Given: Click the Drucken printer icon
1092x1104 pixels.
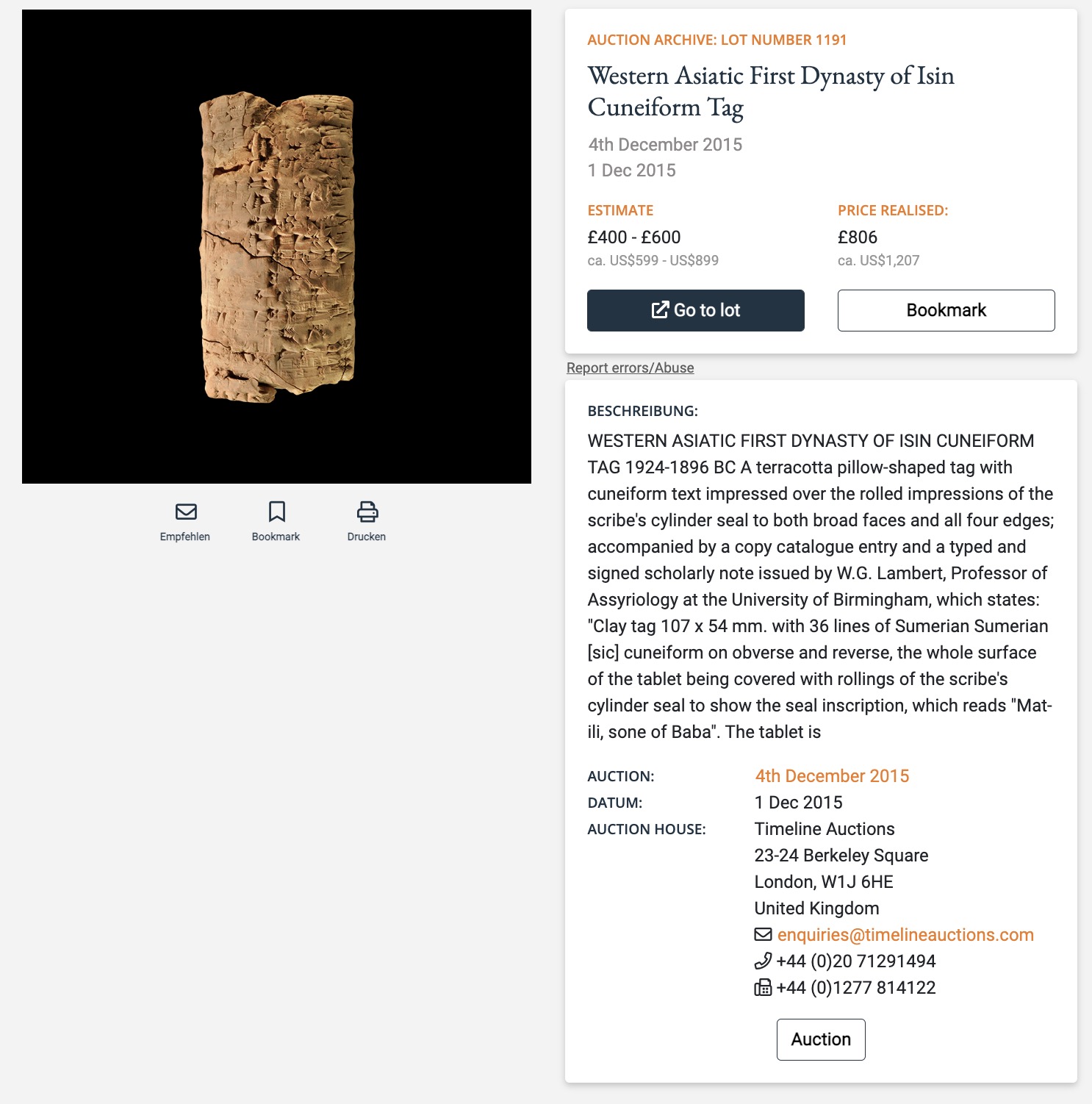Looking at the screenshot, I should (x=367, y=512).
